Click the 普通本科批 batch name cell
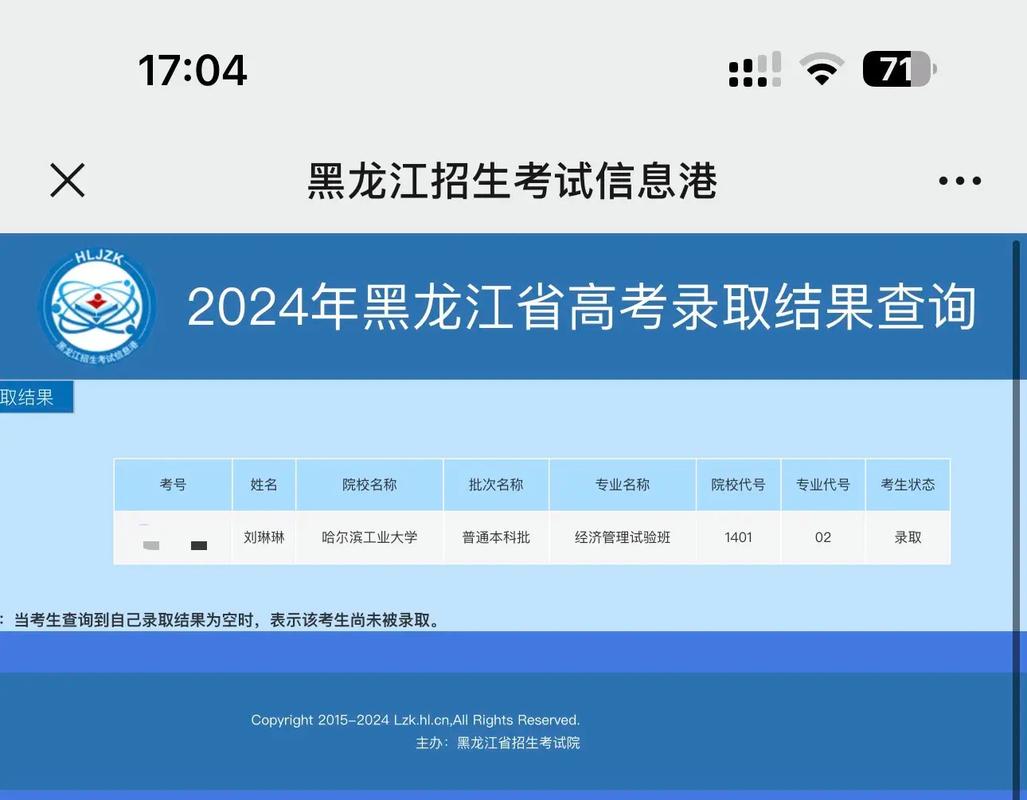The height and width of the screenshot is (800, 1027). (495, 537)
